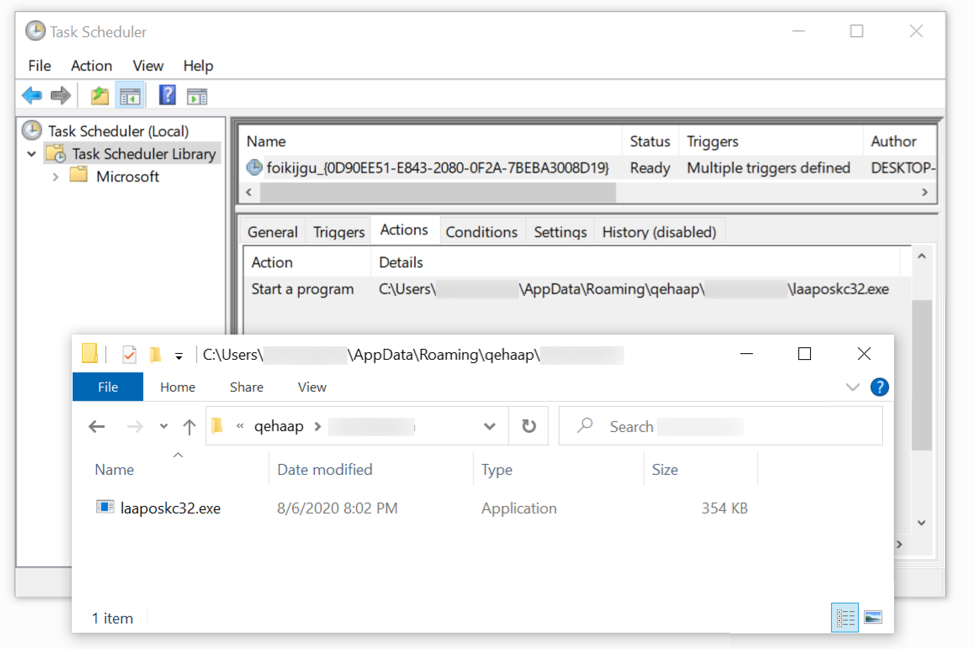Expand the Microsoft folder tree node

coord(55,177)
